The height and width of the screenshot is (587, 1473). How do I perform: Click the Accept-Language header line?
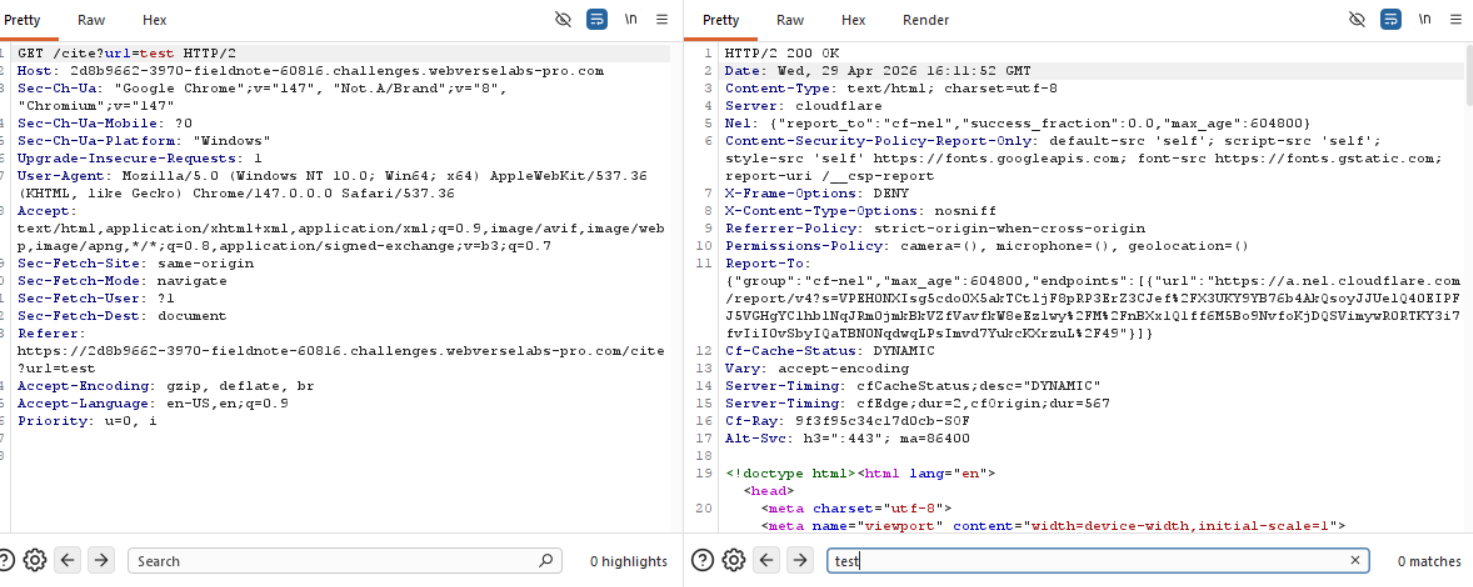click(x=153, y=403)
